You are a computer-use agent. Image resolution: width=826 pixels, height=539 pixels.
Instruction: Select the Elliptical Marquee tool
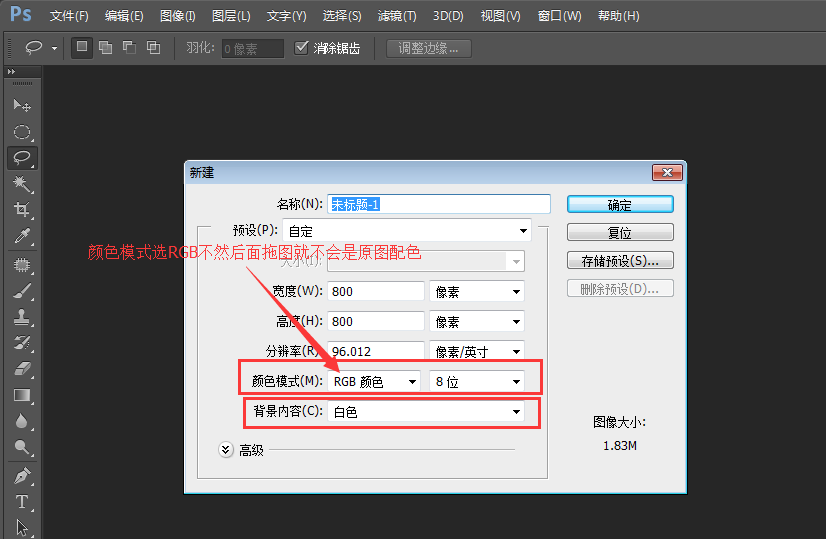(x=21, y=132)
